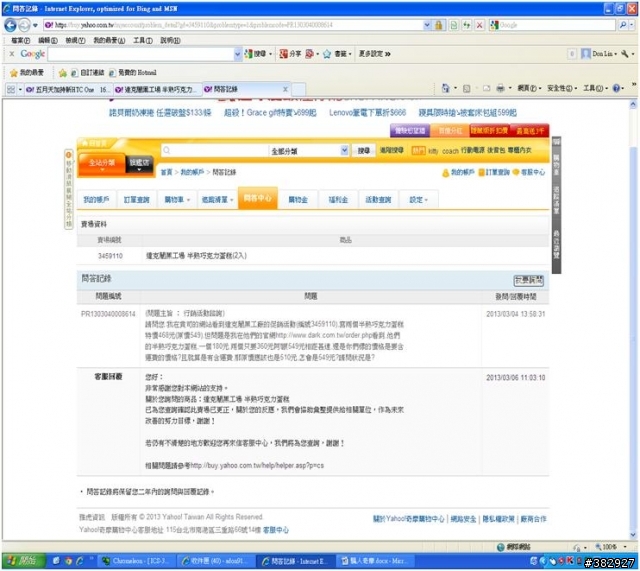The width and height of the screenshot is (640, 571).
Task: Click the Lenovo筆電下殺折$666 promo link
Action: click(367, 113)
